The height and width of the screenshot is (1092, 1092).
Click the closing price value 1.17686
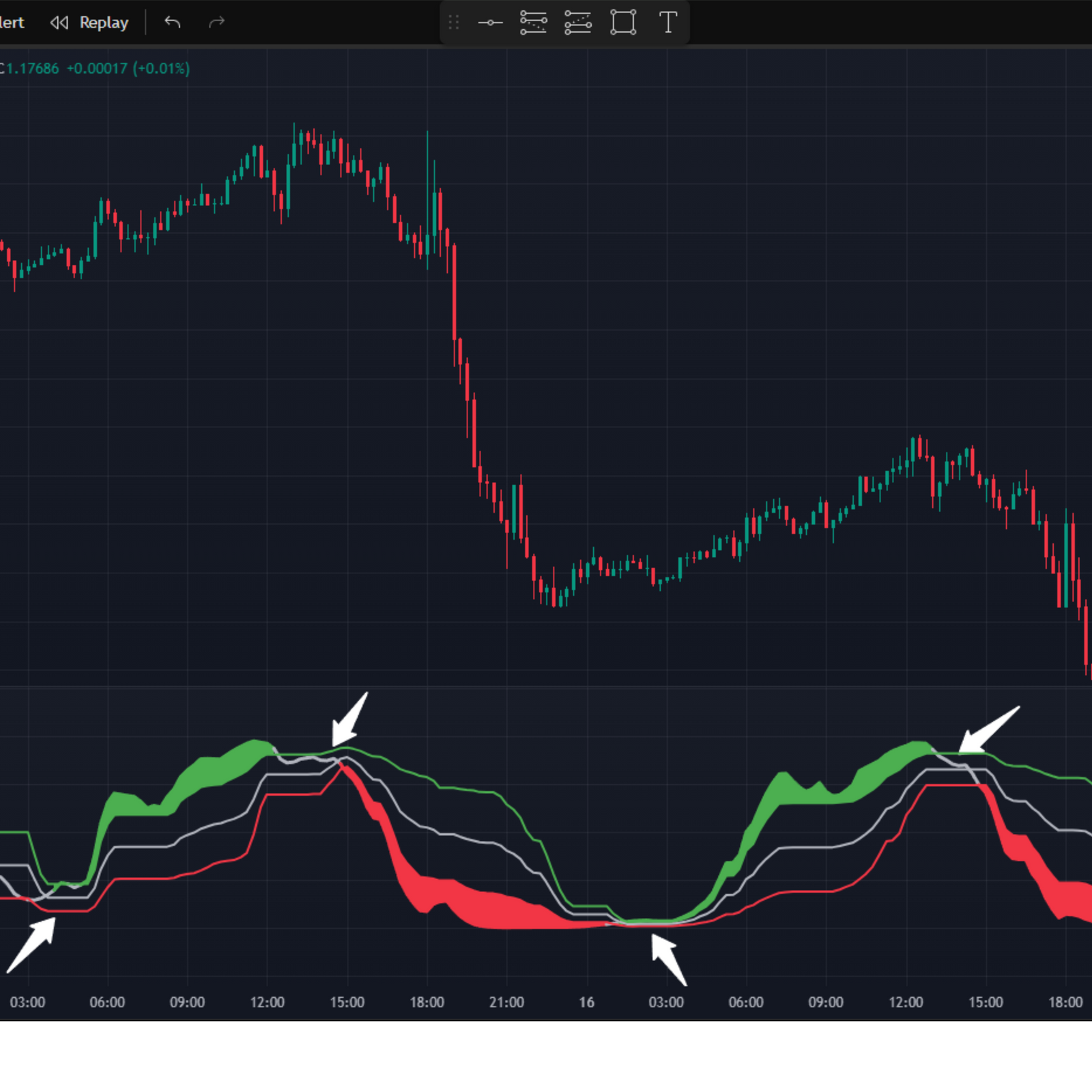click(x=33, y=68)
